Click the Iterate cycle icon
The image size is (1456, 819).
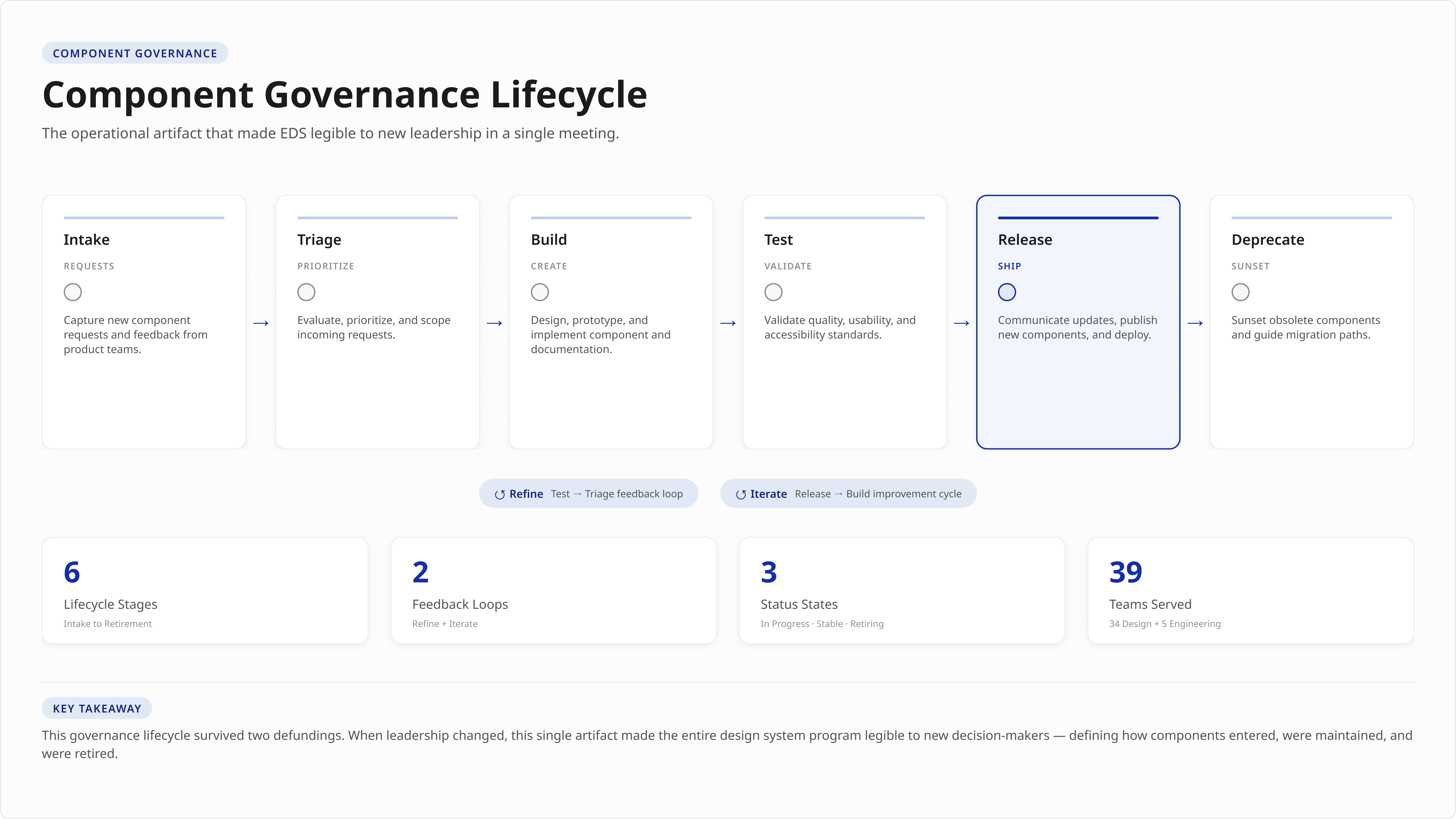pos(742,494)
